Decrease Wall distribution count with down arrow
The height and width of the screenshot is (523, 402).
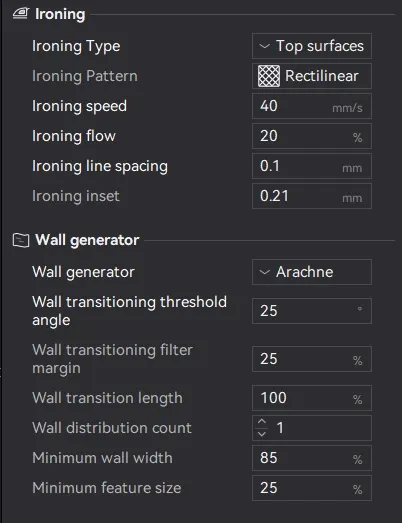click(x=262, y=434)
